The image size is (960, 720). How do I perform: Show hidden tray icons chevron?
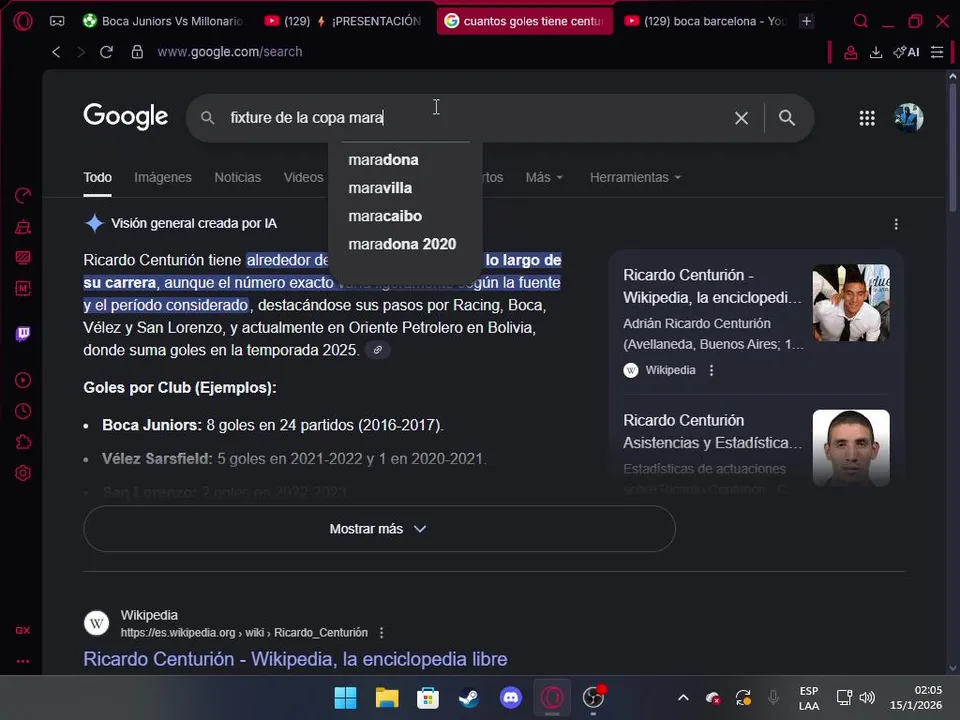683,697
